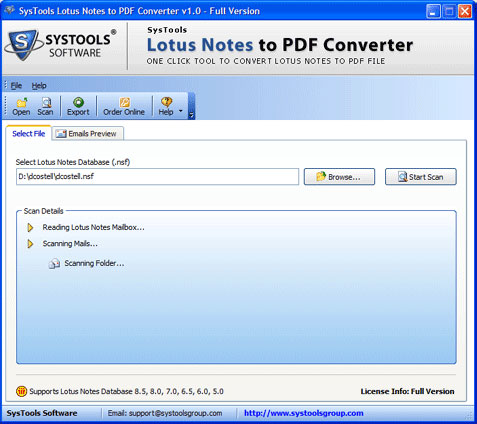
Task: Click the Scan toolbar icon
Action: pos(45,107)
